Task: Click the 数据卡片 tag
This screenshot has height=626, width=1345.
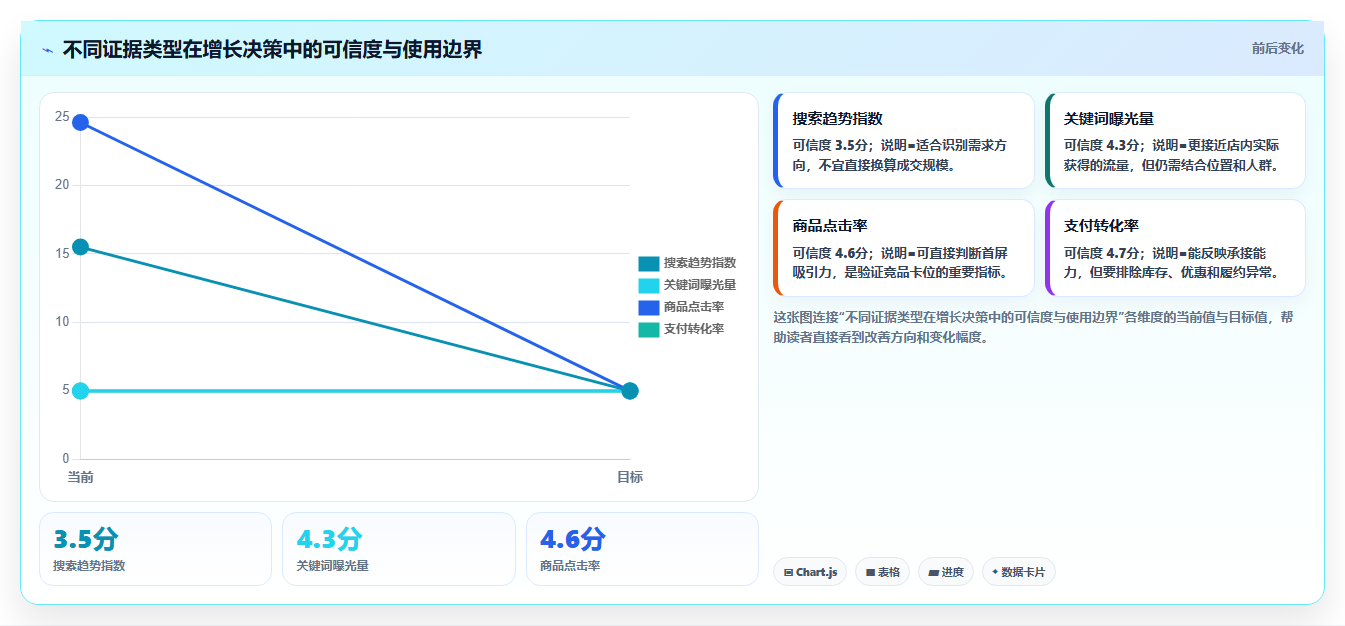Action: point(1018,572)
